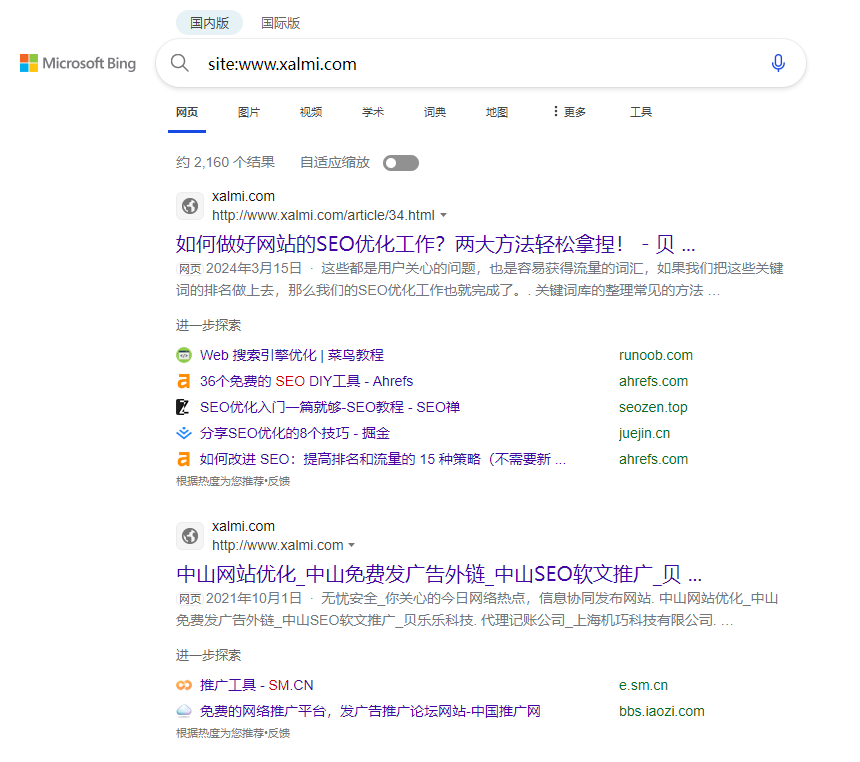Open result 中山网站优化_中山免费发广告外链
The height and width of the screenshot is (762, 860).
click(439, 574)
